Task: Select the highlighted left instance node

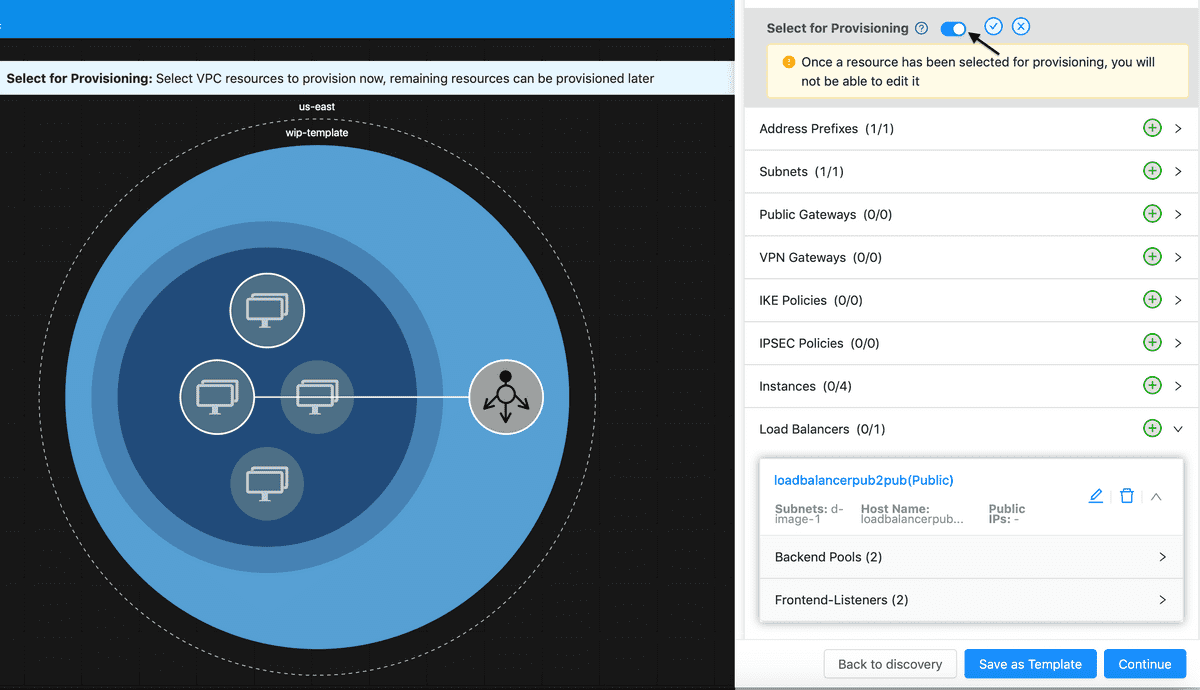Action: coord(217,397)
